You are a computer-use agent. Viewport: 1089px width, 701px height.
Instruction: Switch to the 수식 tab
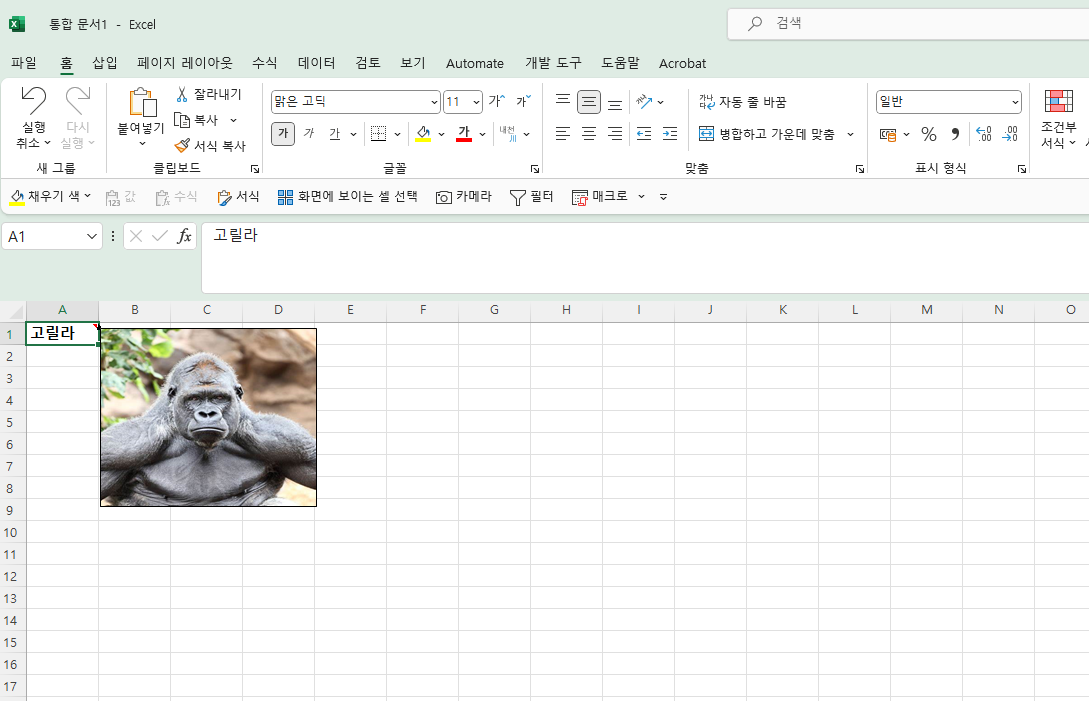(264, 63)
